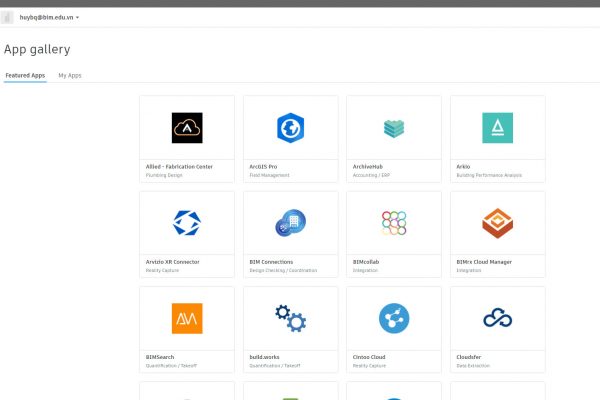Open the Cloudsfer app name link
The width and height of the screenshot is (600, 400).
471,356
